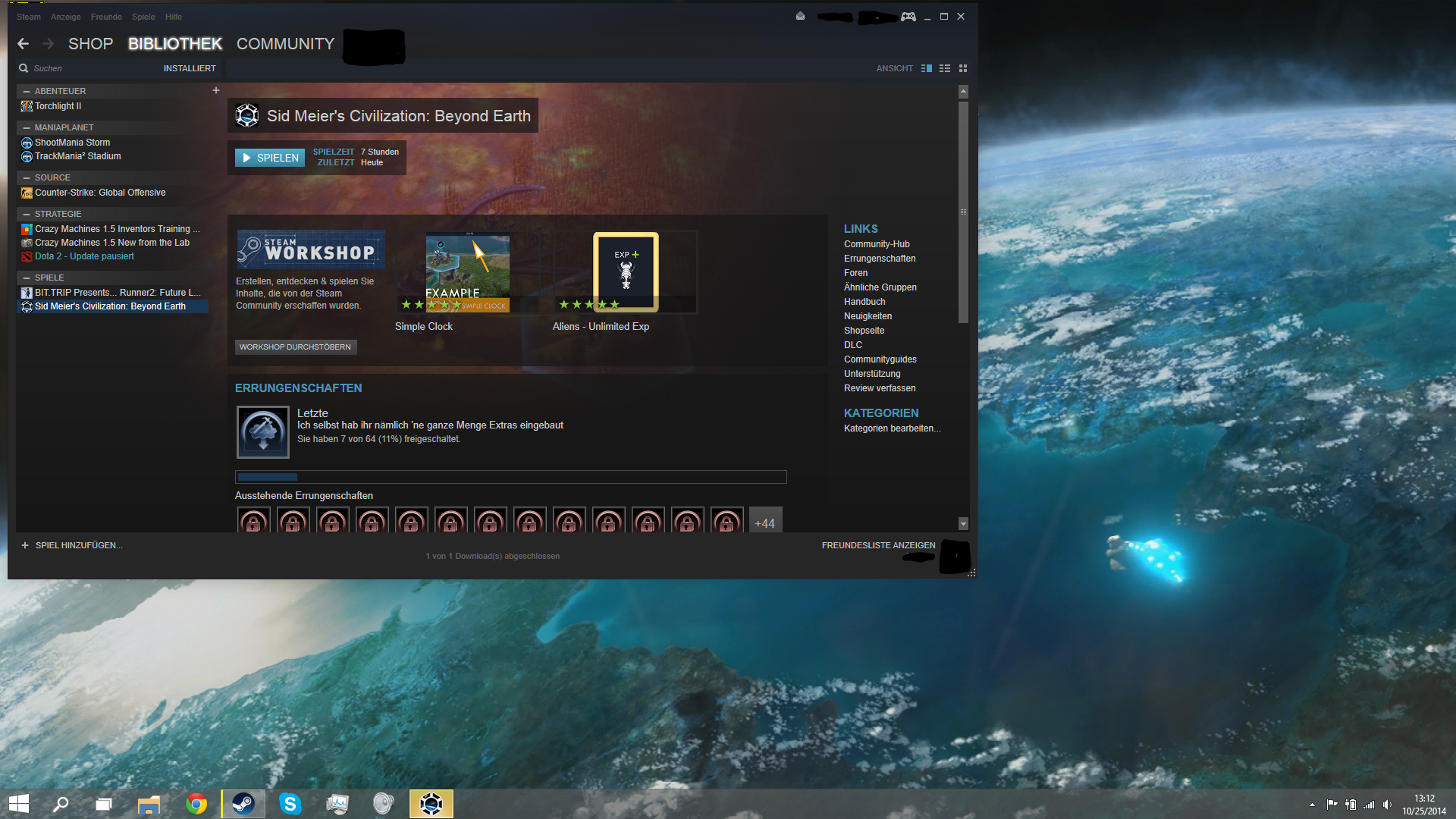The width and height of the screenshot is (1456, 819).
Task: Show friends list via FREUNDESLISTE ANZEIGEN
Action: point(878,545)
